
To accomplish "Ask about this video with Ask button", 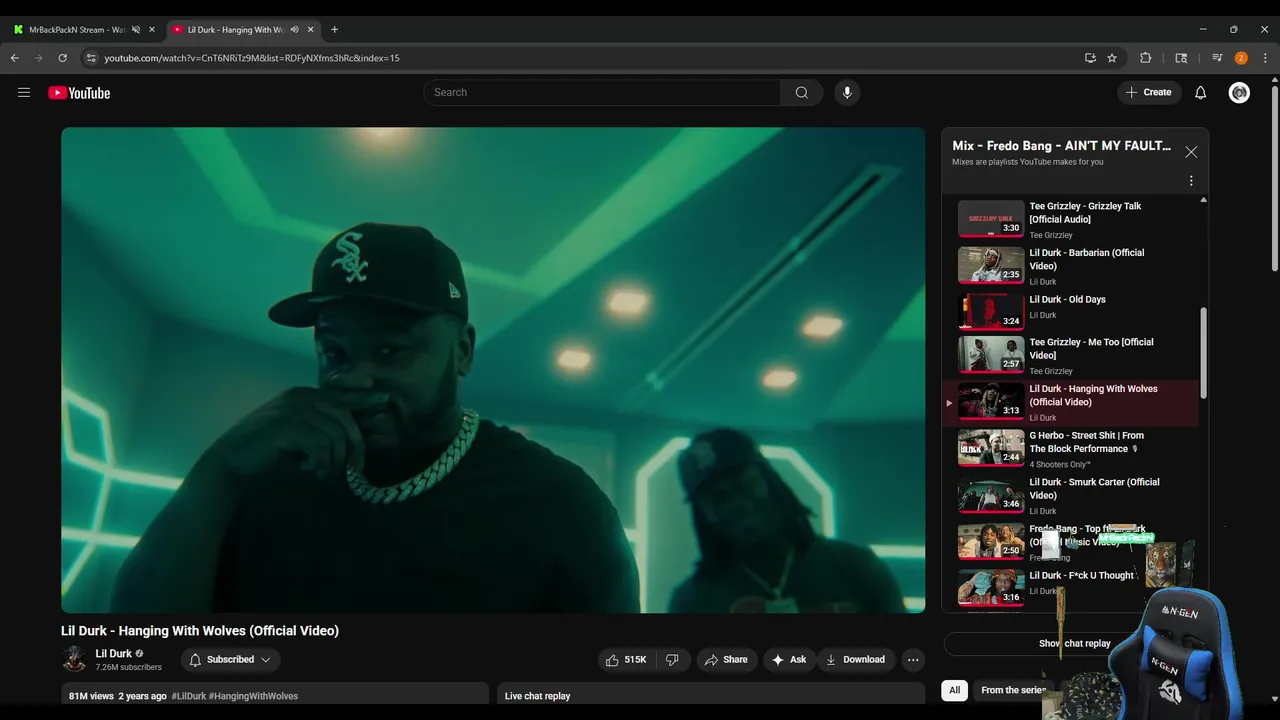I will [x=789, y=659].
